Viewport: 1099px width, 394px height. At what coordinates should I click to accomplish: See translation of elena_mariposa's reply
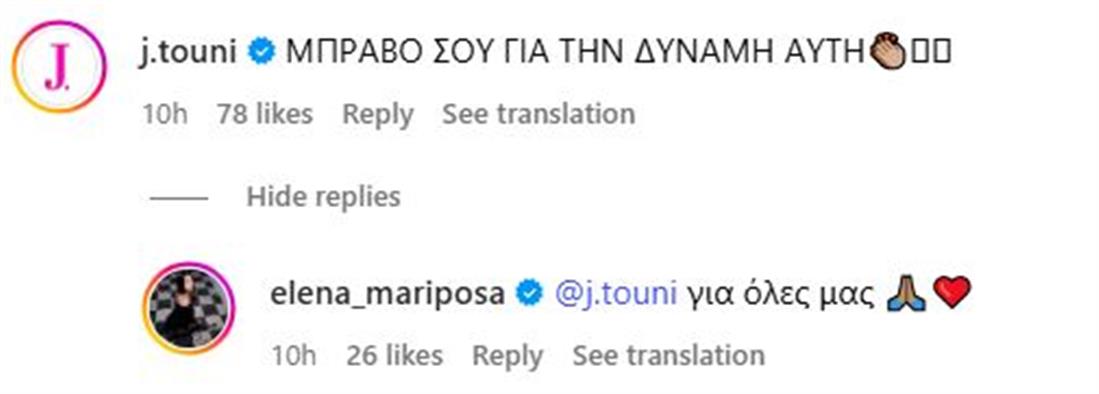[x=669, y=355]
